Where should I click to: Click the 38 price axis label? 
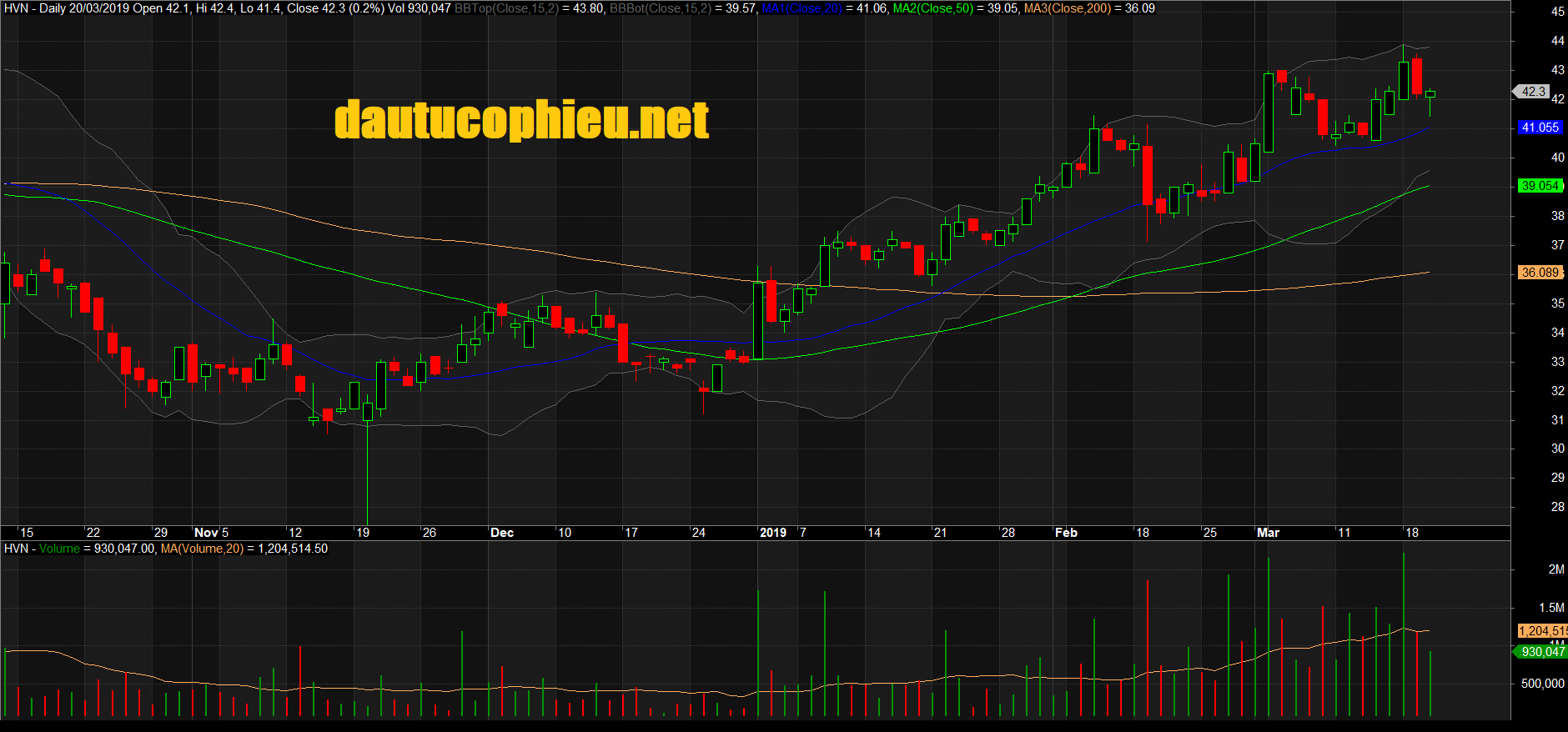coord(1557,216)
